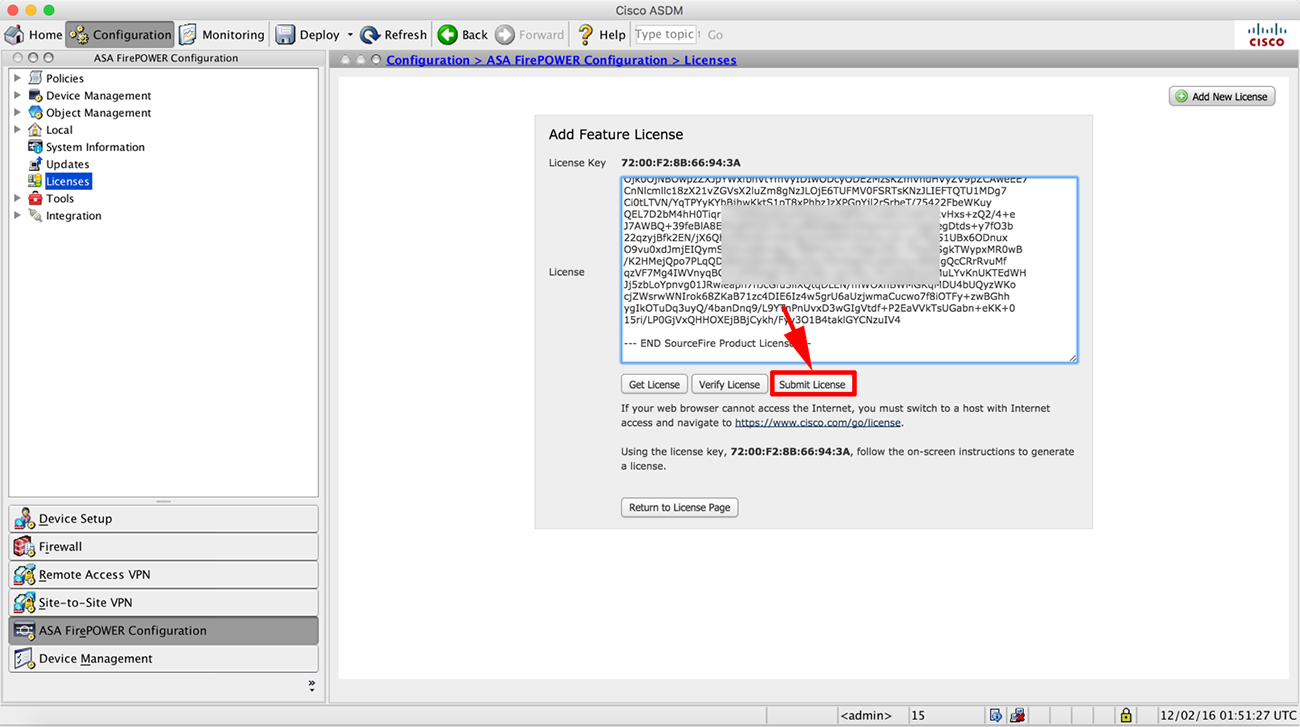Open the www.cisco.com/go/license link
1300x727 pixels.
tap(818, 423)
